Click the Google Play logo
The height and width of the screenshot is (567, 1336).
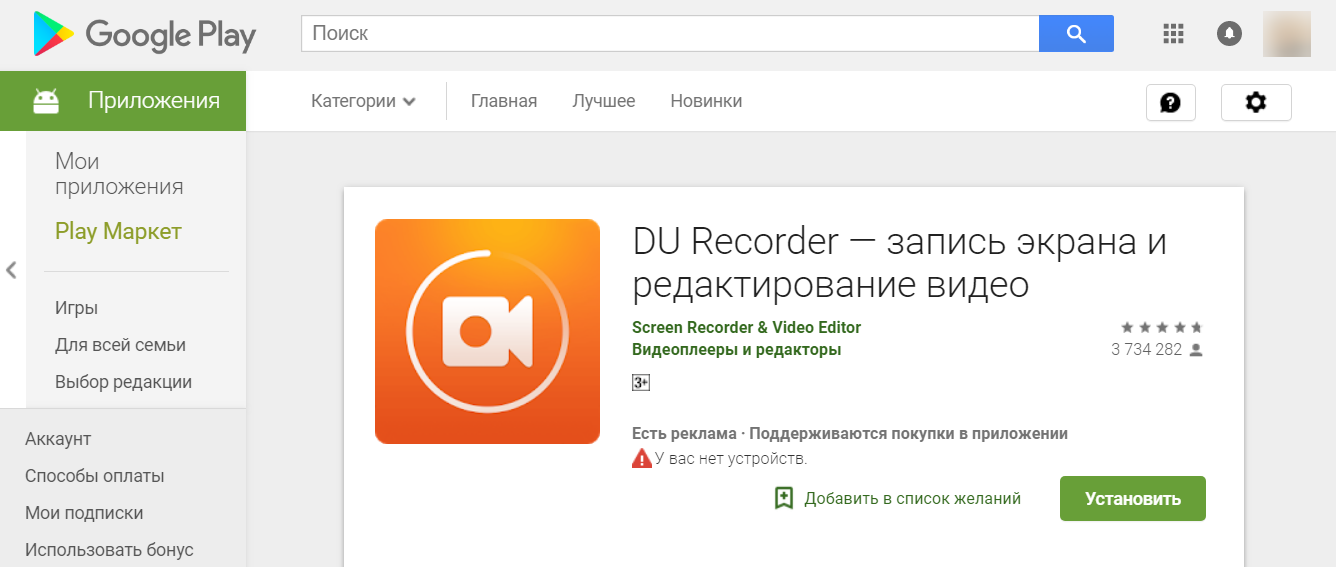144,35
